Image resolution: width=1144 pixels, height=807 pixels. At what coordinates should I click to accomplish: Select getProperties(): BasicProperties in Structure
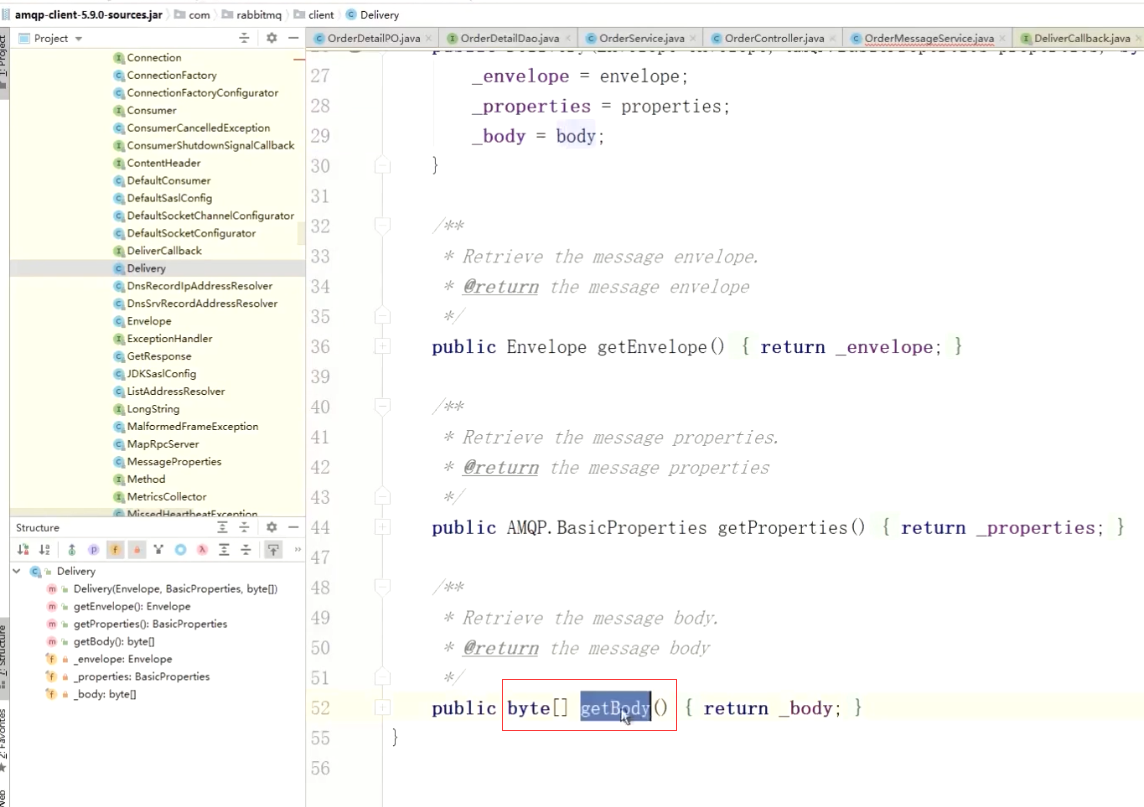(150, 624)
